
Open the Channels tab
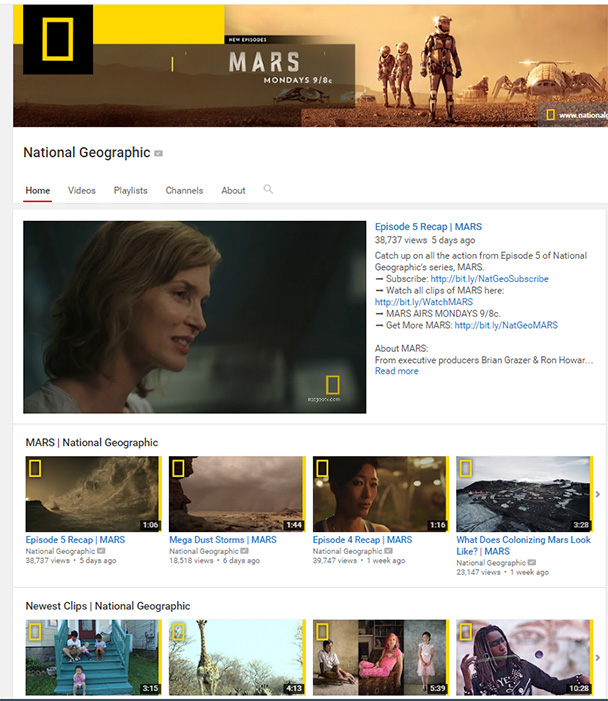click(184, 190)
